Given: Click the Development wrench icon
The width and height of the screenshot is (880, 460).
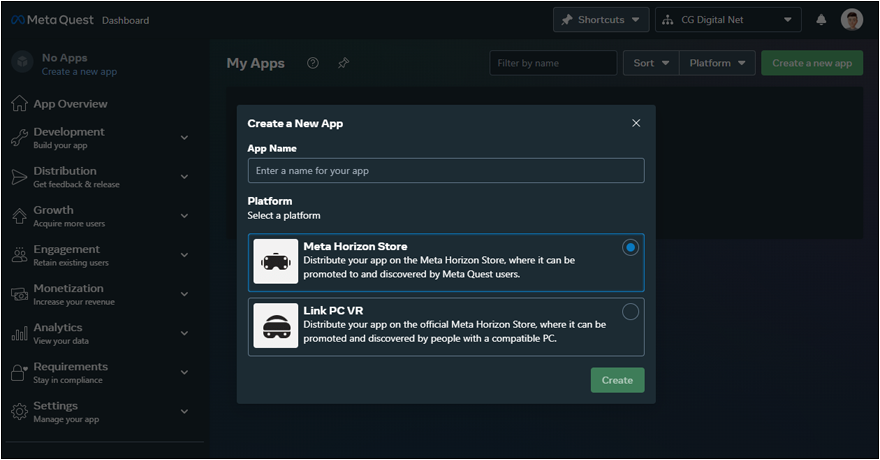Looking at the screenshot, I should click(19, 137).
